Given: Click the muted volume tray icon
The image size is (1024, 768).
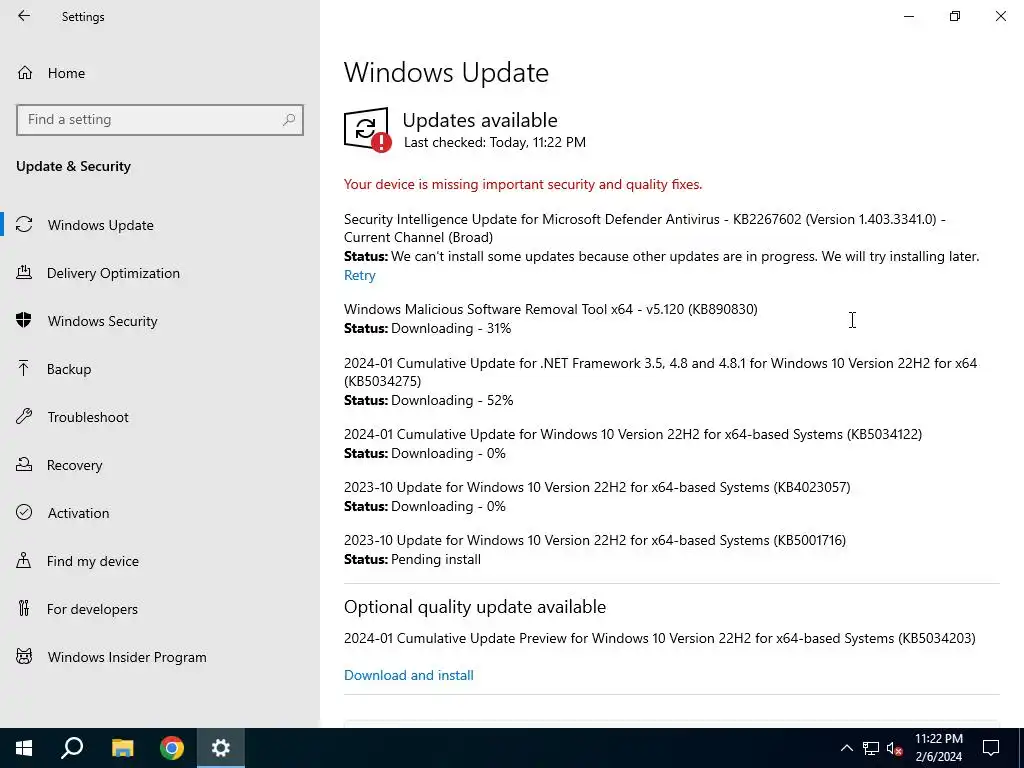Looking at the screenshot, I should tap(895, 748).
